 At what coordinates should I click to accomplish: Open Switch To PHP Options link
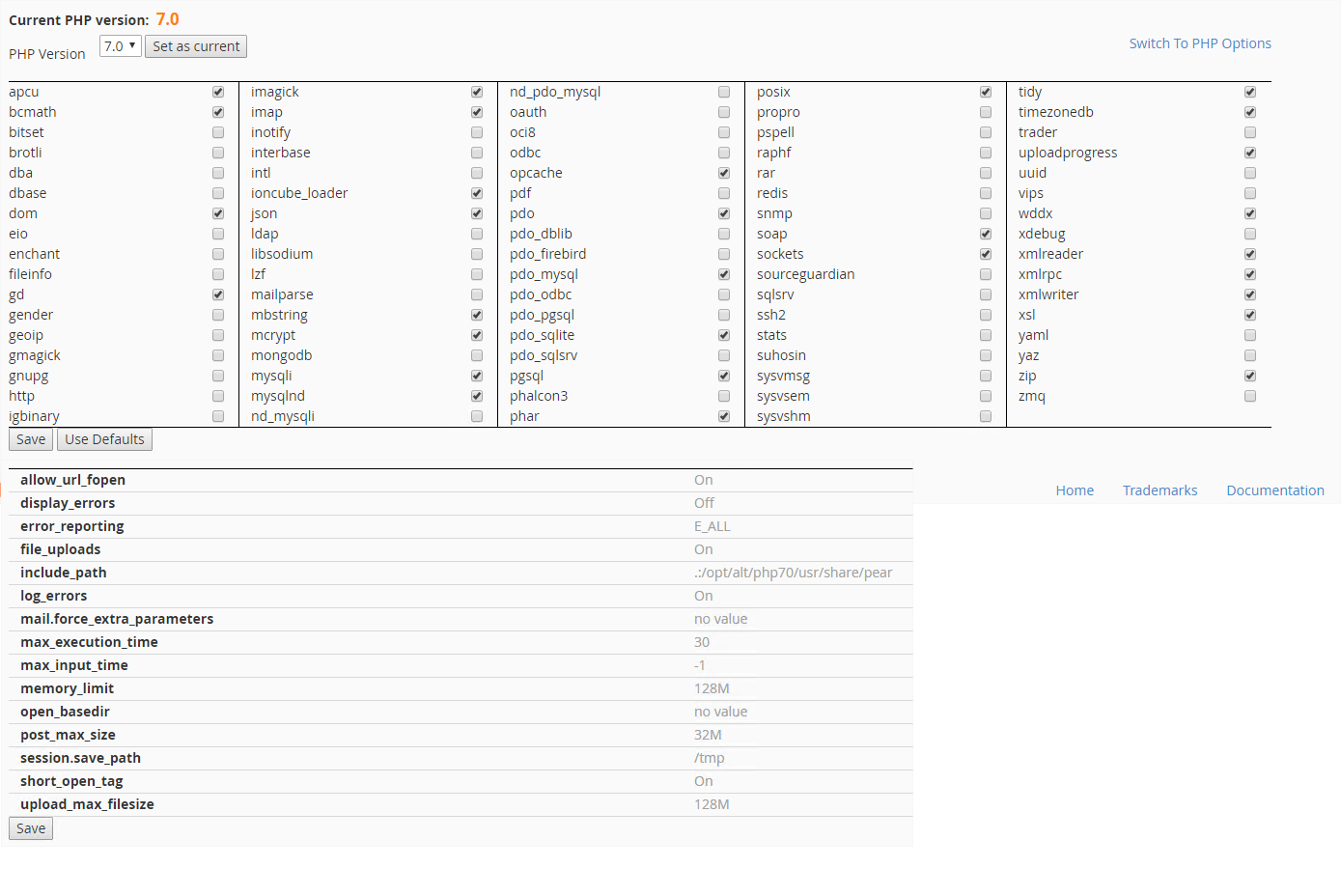point(1200,43)
